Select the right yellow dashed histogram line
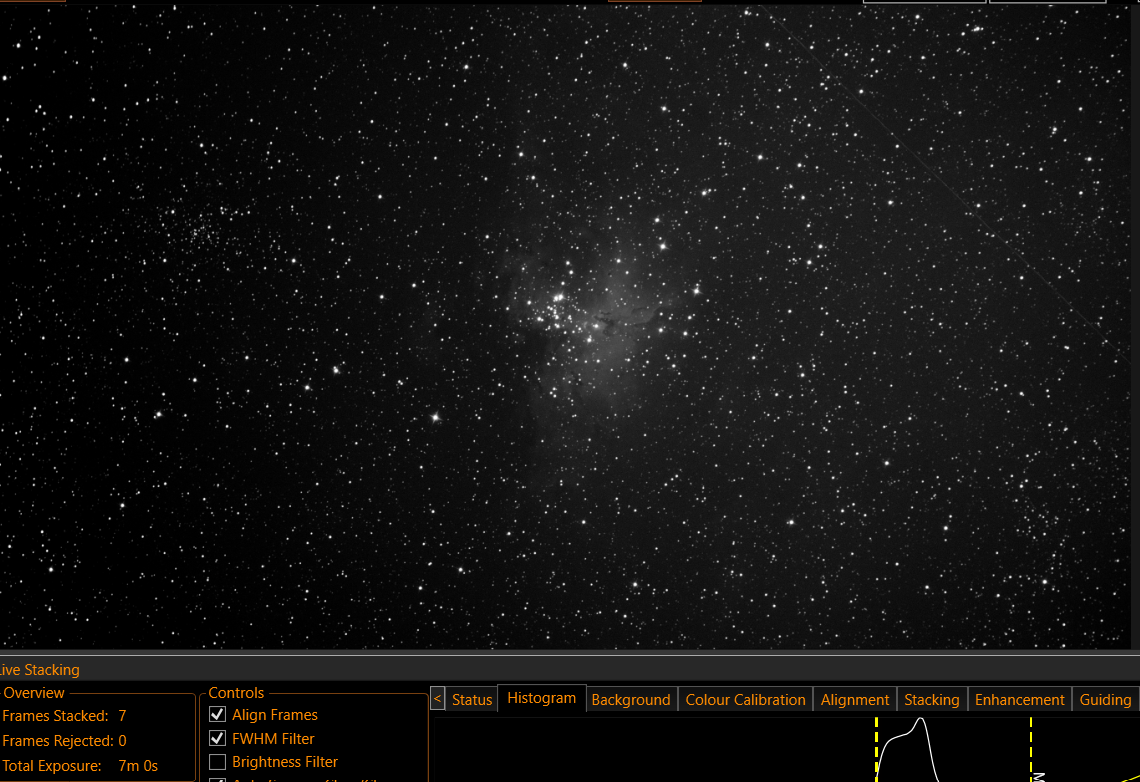Screen dimensions: 1140x782 1031,749
